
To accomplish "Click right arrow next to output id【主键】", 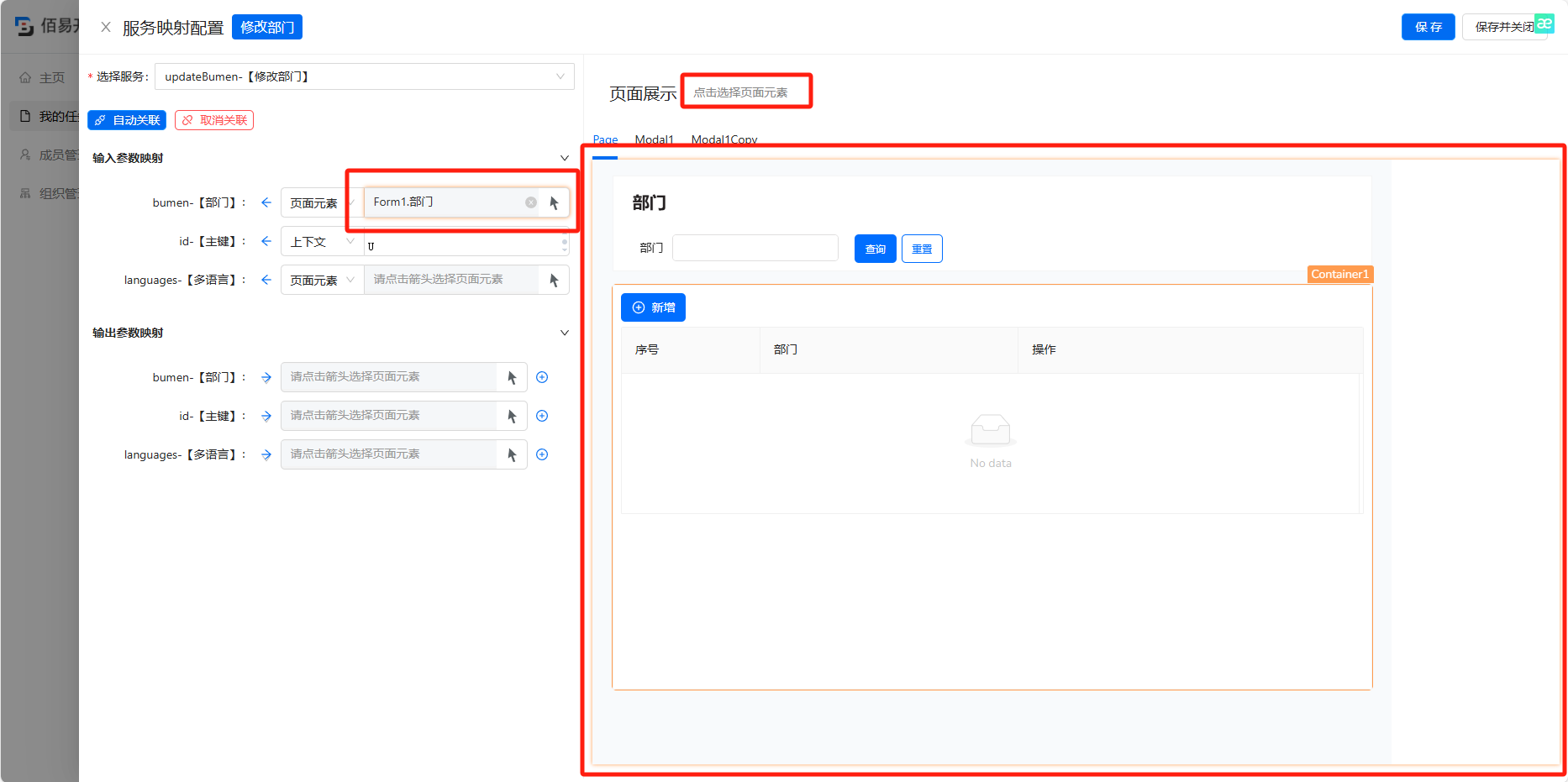I will pyautogui.click(x=266, y=416).
